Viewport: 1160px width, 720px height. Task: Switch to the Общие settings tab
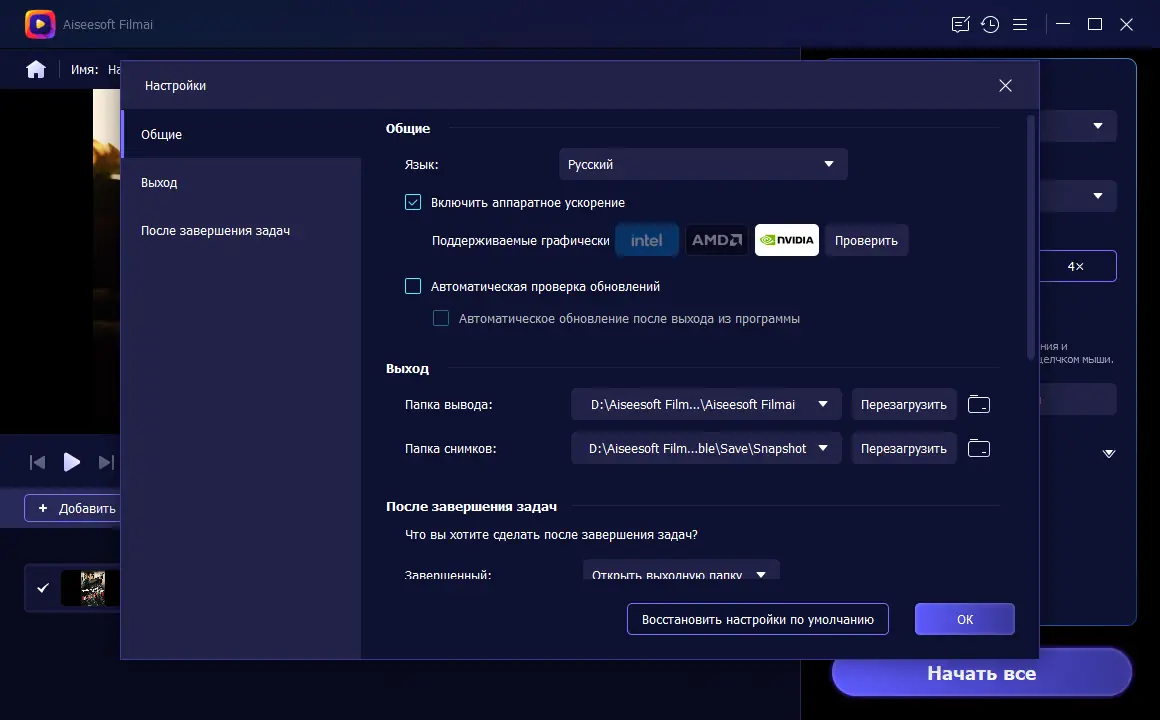point(242,134)
